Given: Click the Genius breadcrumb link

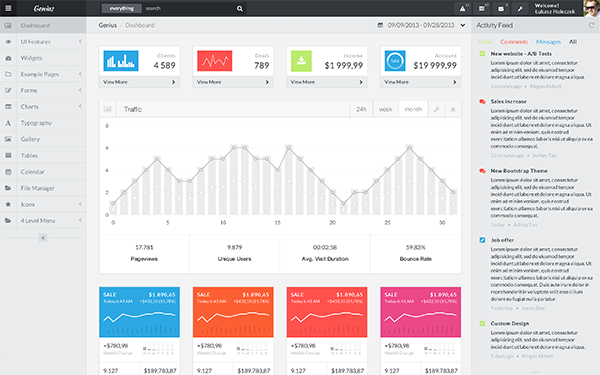Looking at the screenshot, I should pos(108,25).
